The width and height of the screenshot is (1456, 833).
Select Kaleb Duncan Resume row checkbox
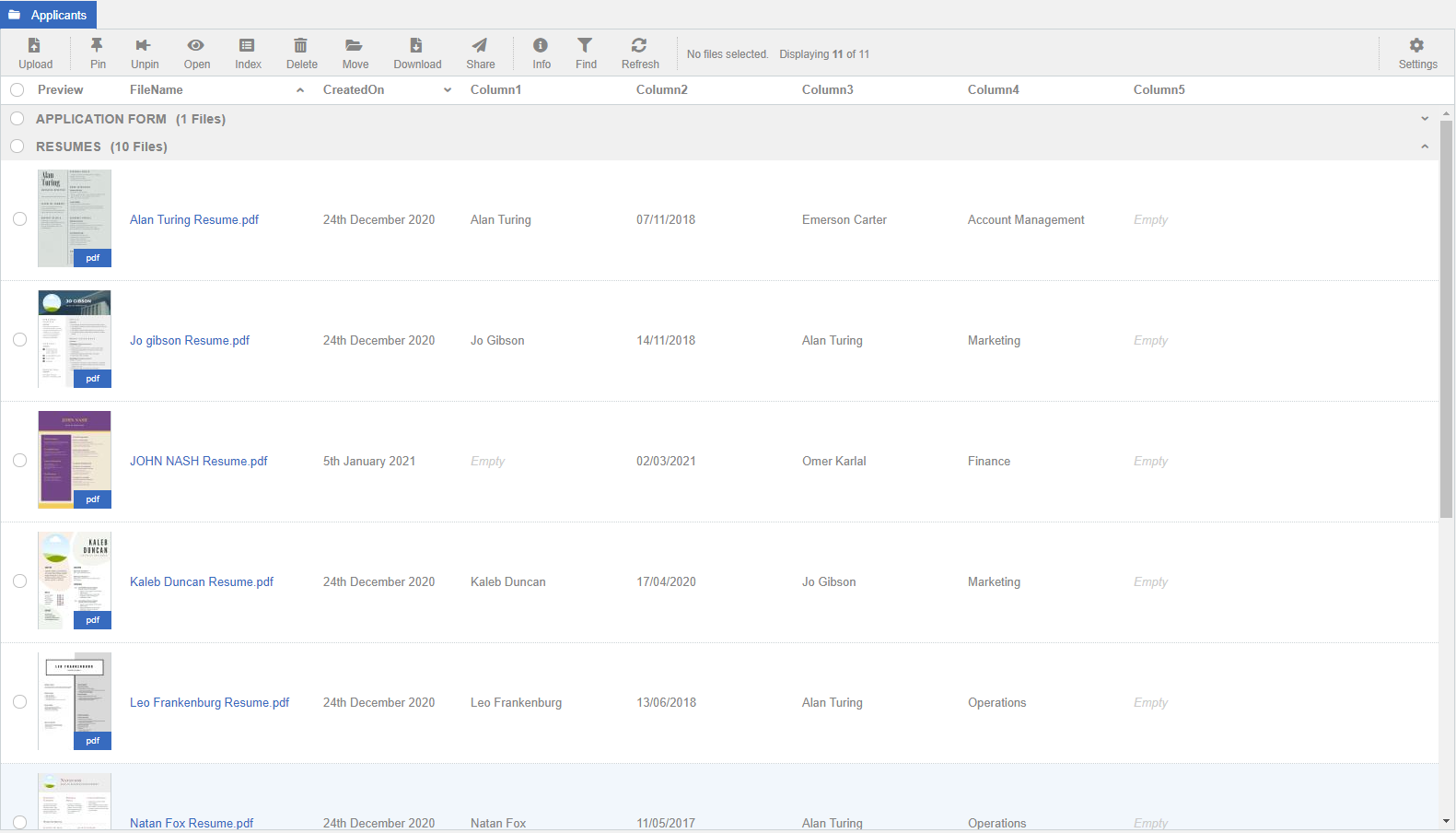(20, 581)
